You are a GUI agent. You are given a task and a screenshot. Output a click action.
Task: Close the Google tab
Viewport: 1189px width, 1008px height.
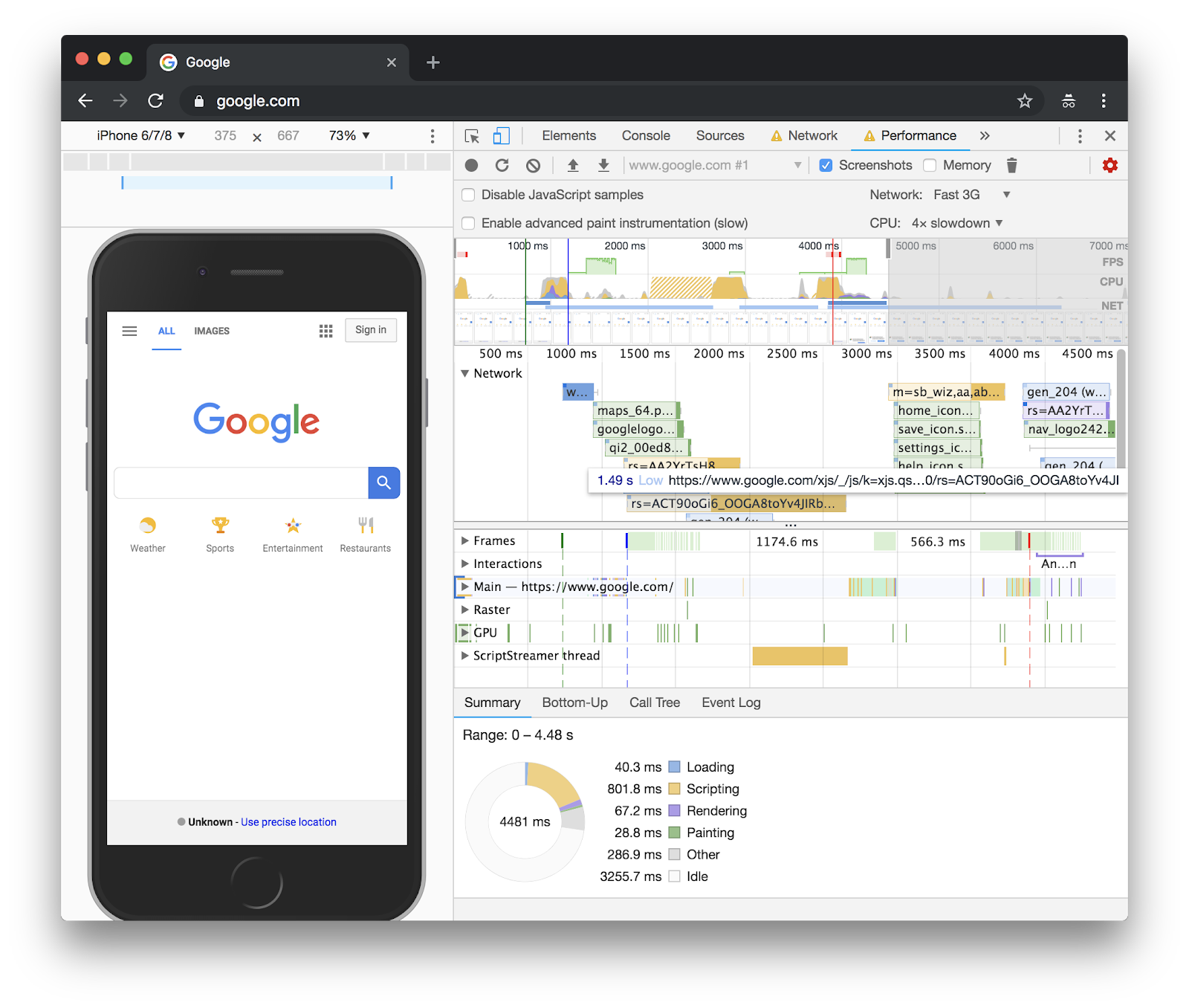[x=392, y=62]
